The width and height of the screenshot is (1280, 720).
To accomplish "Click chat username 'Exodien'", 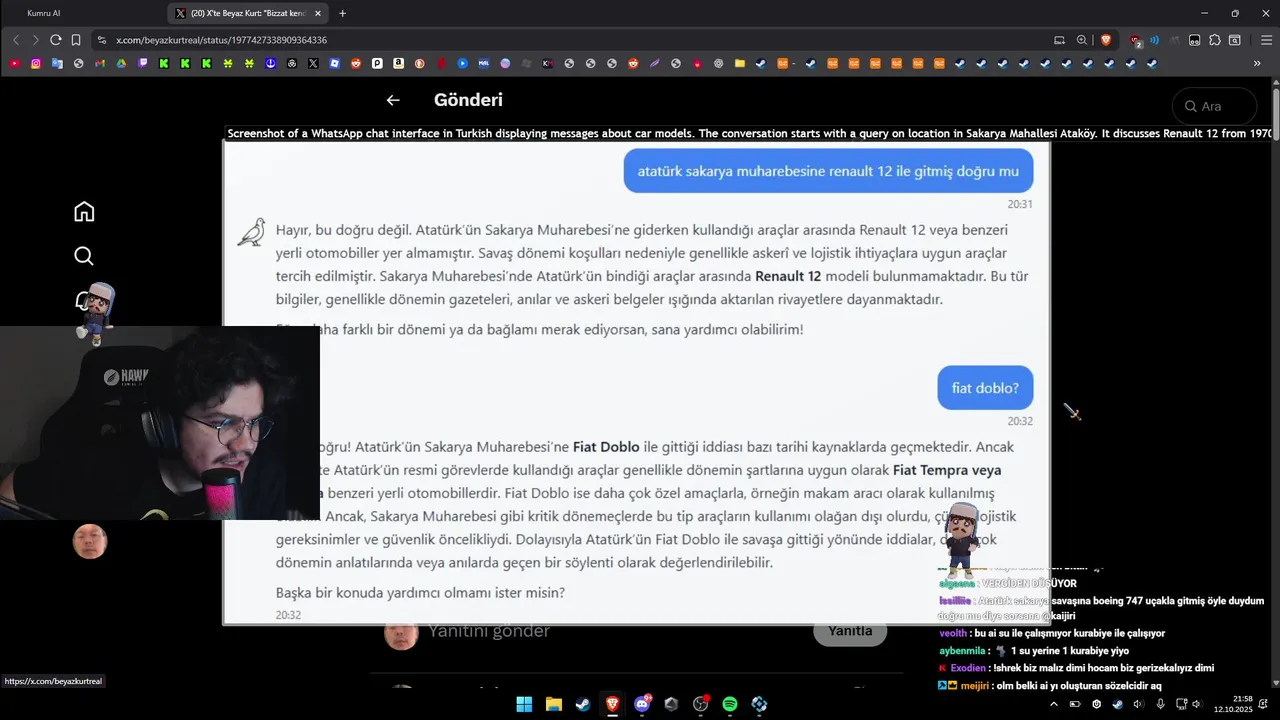I will (967, 668).
